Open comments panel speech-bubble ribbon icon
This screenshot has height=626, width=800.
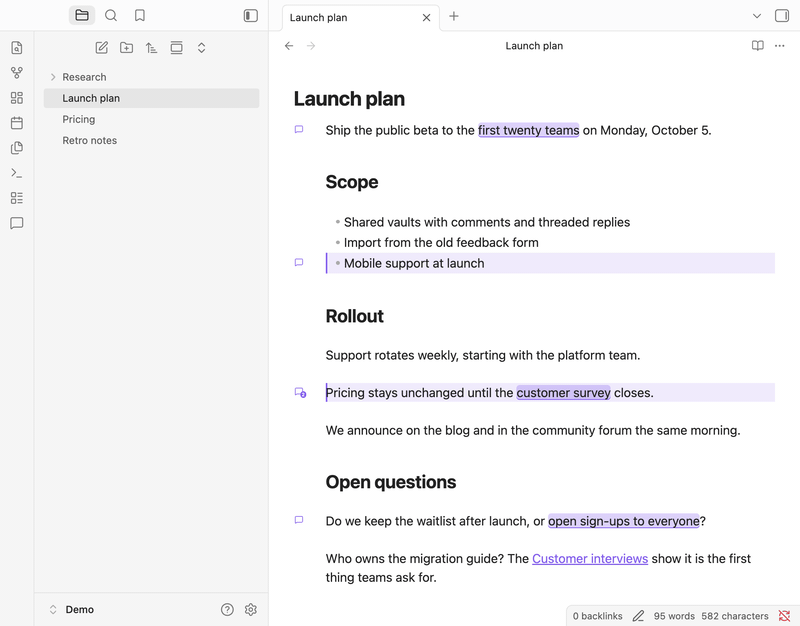(x=17, y=223)
